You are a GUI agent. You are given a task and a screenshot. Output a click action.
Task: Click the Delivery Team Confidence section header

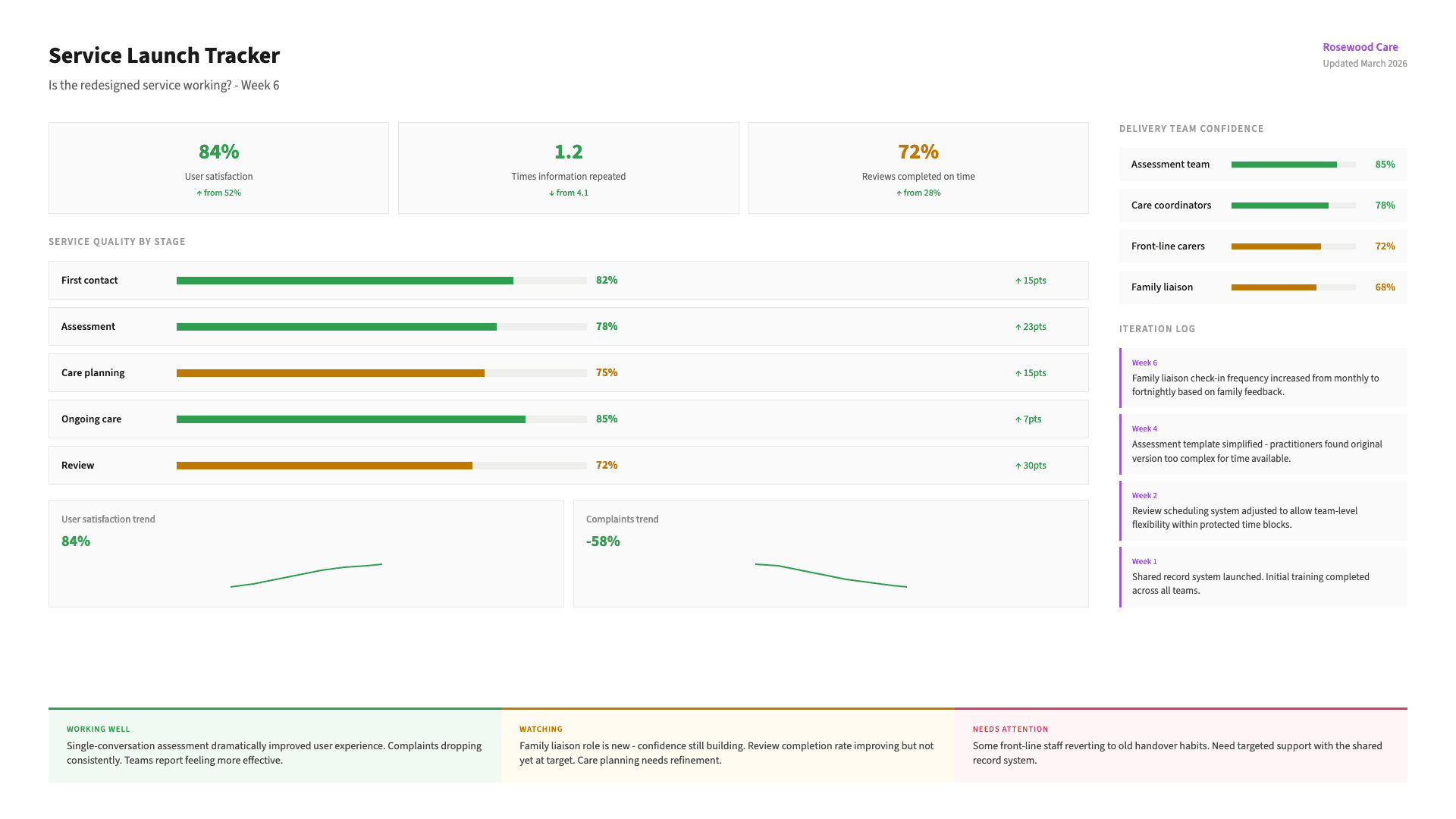1191,128
